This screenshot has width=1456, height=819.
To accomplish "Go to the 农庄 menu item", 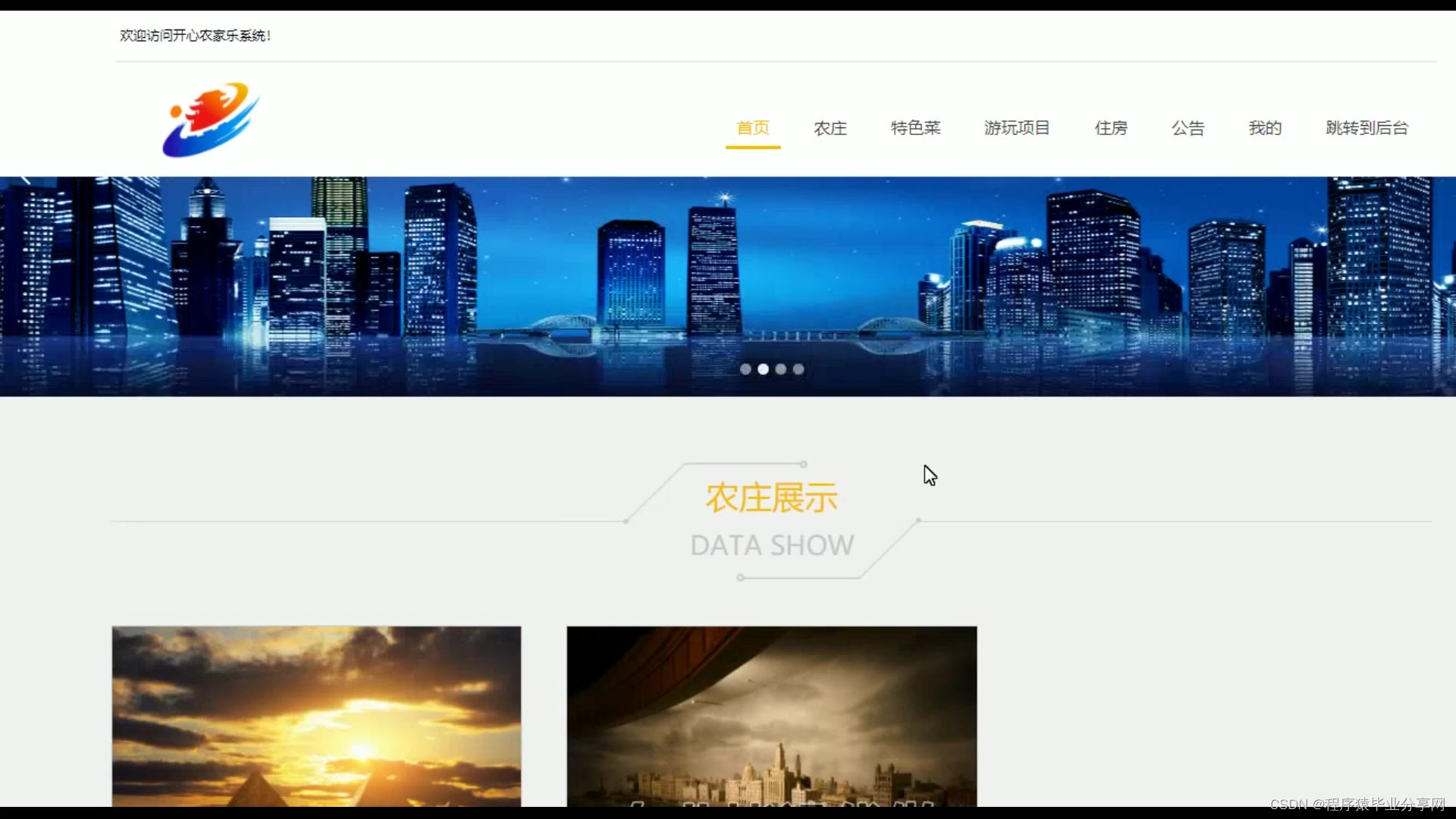I will pyautogui.click(x=830, y=128).
